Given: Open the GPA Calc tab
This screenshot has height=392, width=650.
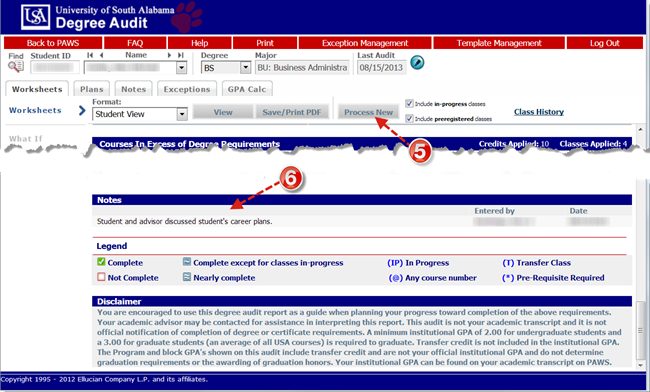Looking at the screenshot, I should [x=247, y=89].
